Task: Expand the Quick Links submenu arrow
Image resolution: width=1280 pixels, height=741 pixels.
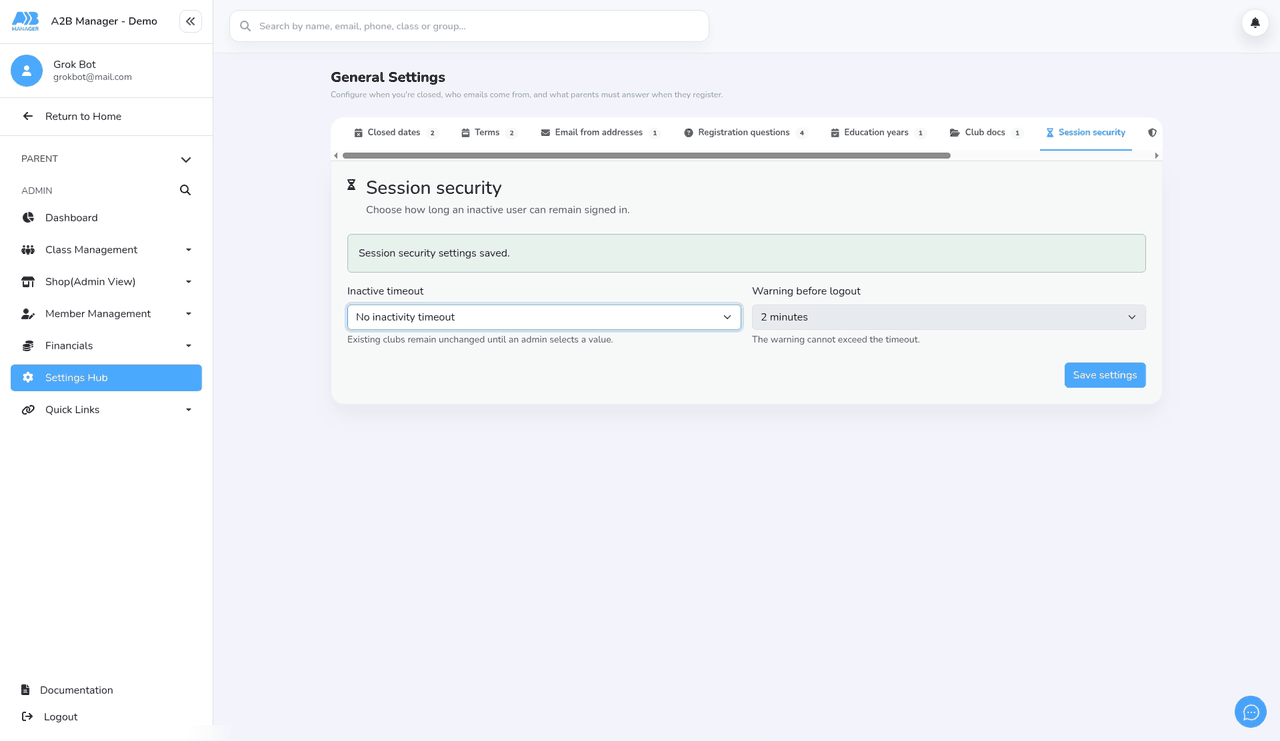Action: click(188, 410)
